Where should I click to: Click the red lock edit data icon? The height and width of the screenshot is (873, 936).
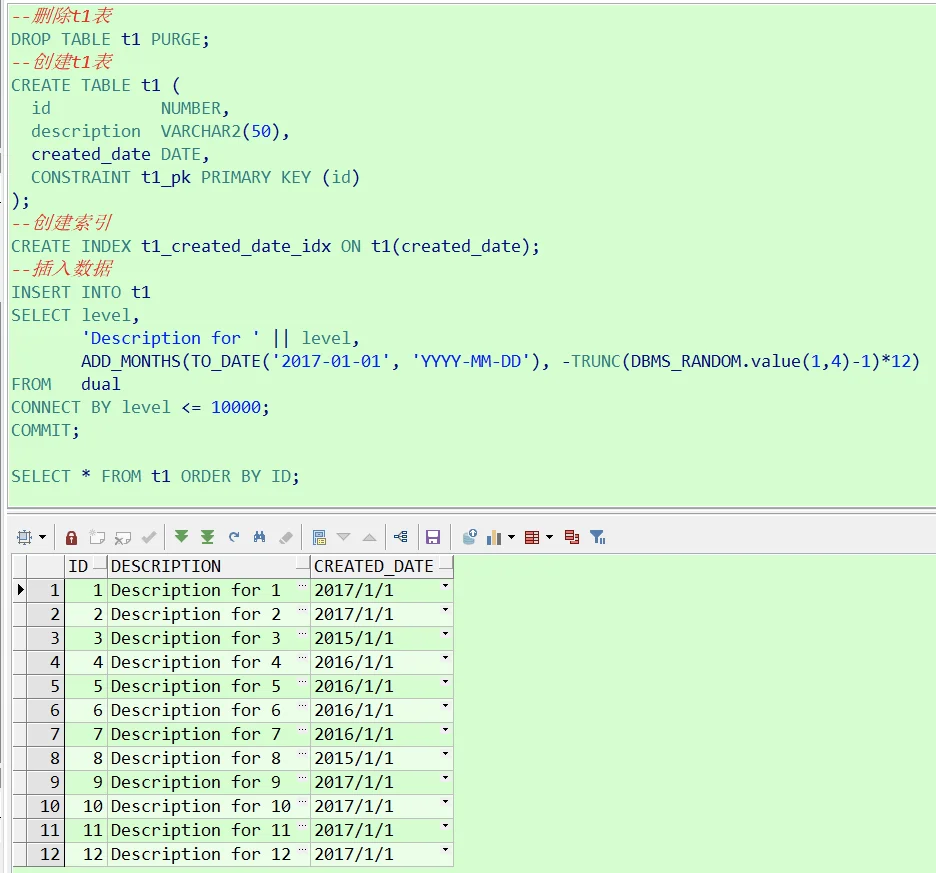coord(71,537)
